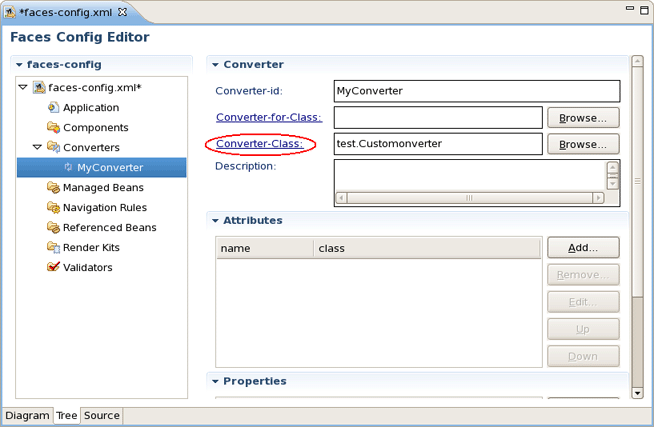The height and width of the screenshot is (427, 654).
Task: Focus the empty Converter-for-Class field
Action: click(x=438, y=118)
